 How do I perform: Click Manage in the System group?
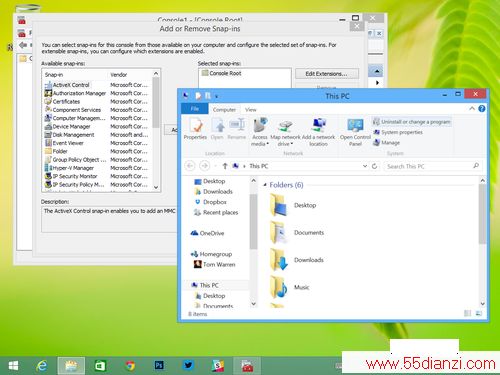coord(386,143)
